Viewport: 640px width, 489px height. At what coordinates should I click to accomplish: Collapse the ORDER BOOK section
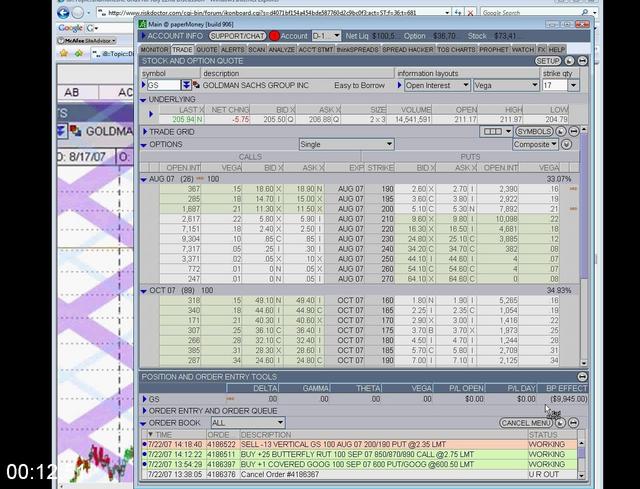click(x=143, y=423)
